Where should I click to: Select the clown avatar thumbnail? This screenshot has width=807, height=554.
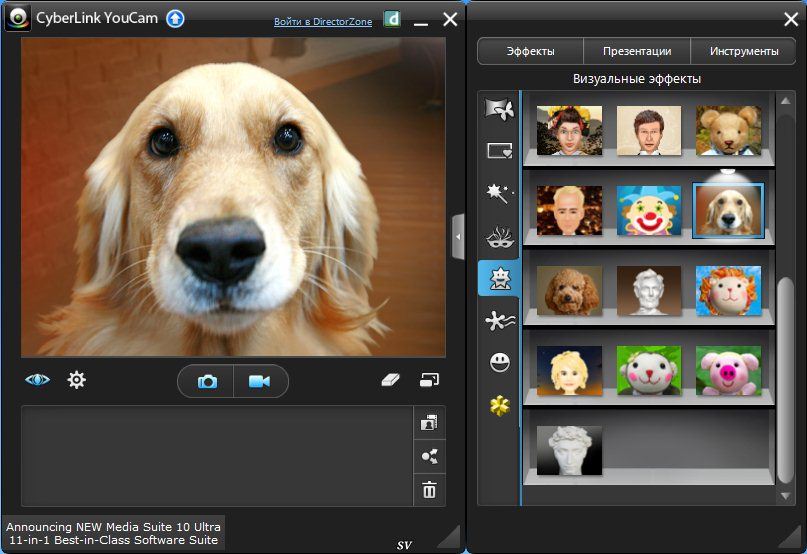click(649, 211)
